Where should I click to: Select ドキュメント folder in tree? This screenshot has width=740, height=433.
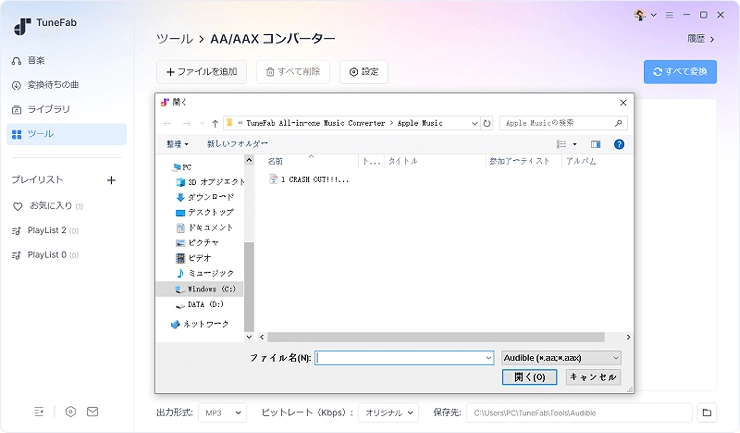(x=205, y=228)
